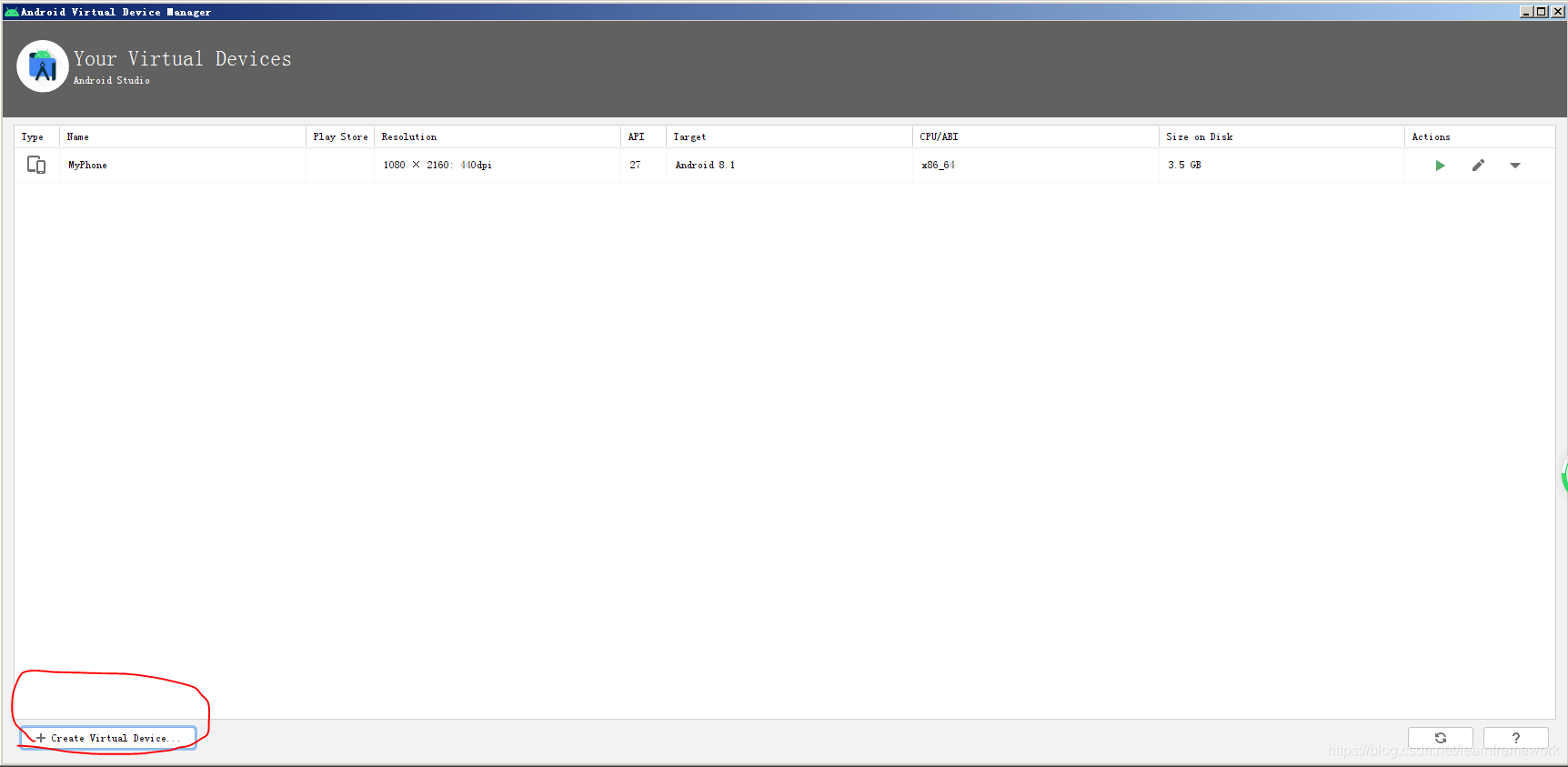The width and height of the screenshot is (1568, 767).
Task: Click API level 27 cell
Action: click(x=643, y=165)
